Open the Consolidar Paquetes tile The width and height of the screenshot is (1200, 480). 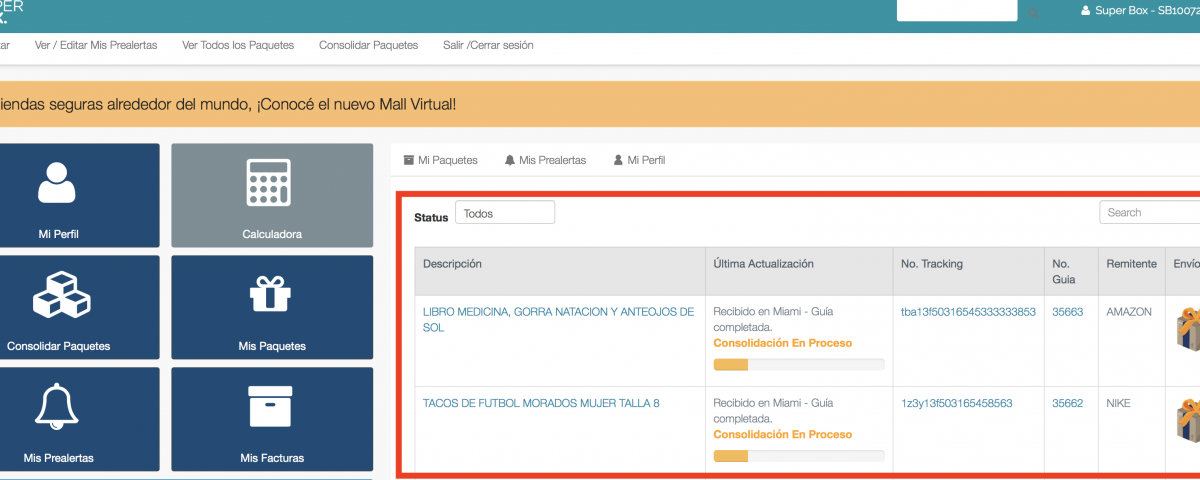pos(79,307)
